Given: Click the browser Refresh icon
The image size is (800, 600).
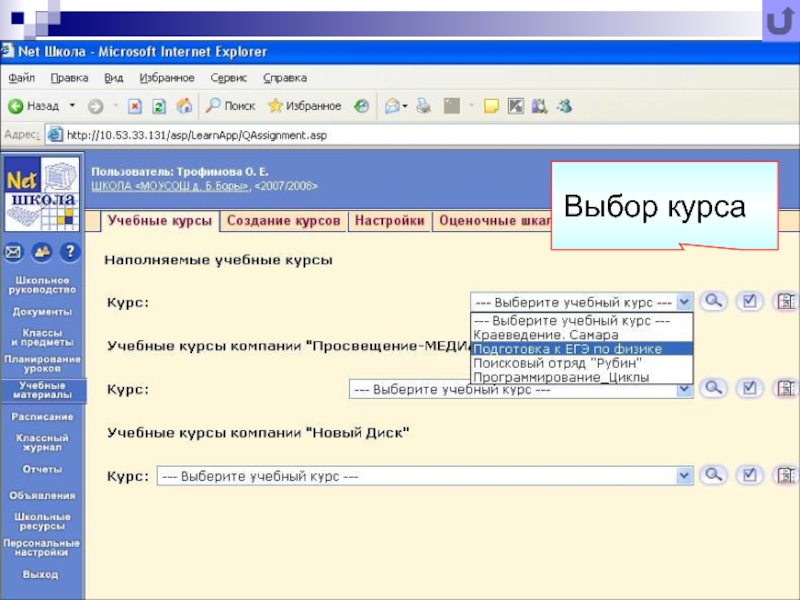Looking at the screenshot, I should (x=158, y=106).
